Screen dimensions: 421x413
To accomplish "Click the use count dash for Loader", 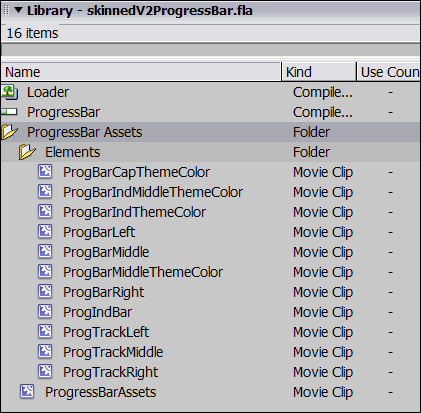I will [390, 92].
